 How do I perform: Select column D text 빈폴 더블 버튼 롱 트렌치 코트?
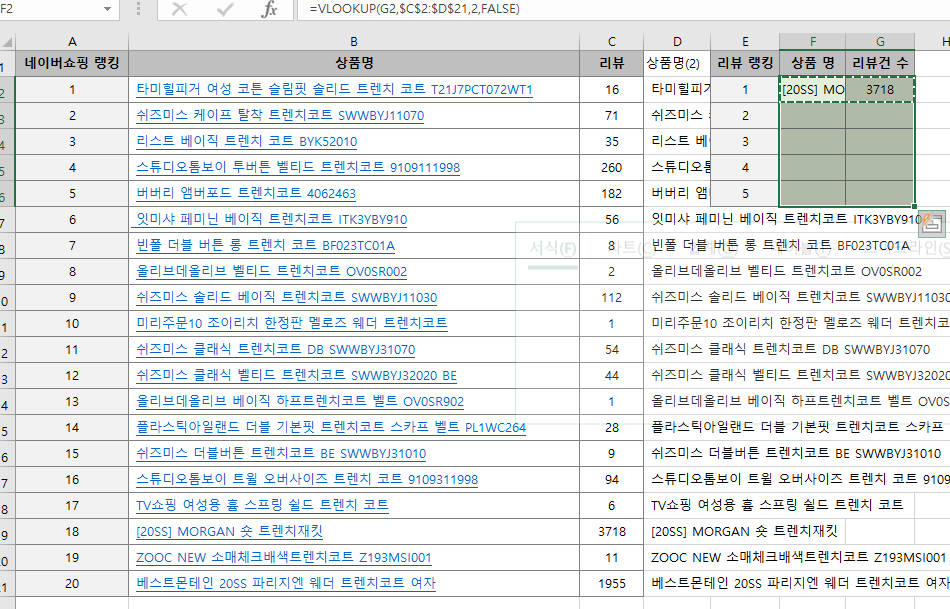tap(780, 245)
